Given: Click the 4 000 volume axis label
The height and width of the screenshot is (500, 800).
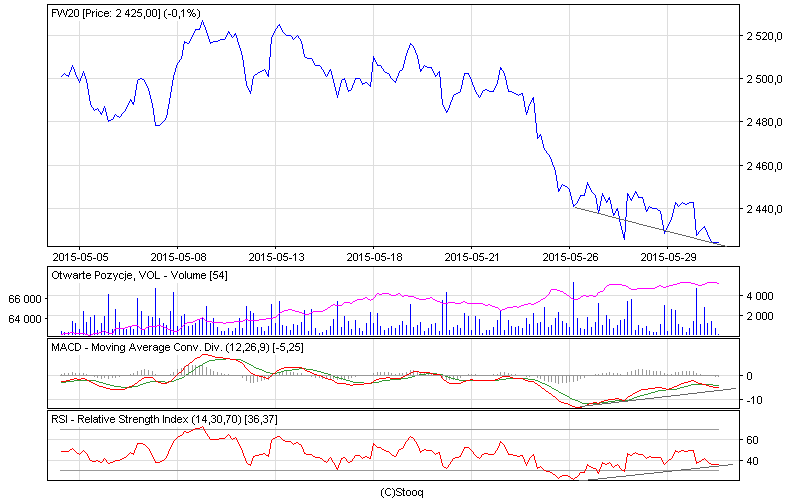Looking at the screenshot, I should 760,296.
